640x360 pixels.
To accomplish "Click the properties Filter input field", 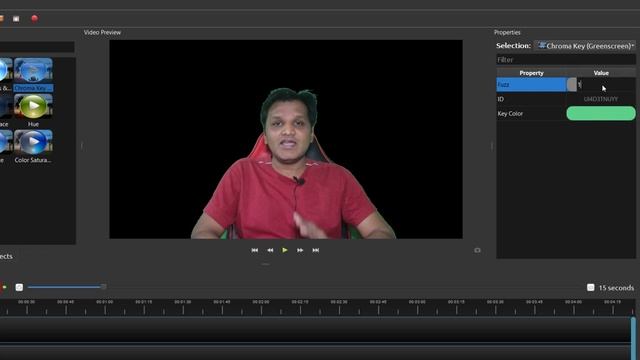I will click(566, 60).
